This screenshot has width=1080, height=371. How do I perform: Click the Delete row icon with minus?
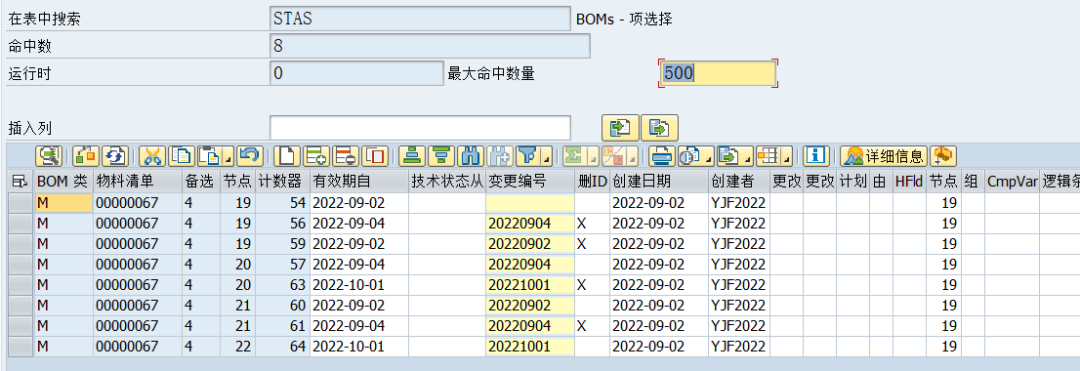pos(346,156)
